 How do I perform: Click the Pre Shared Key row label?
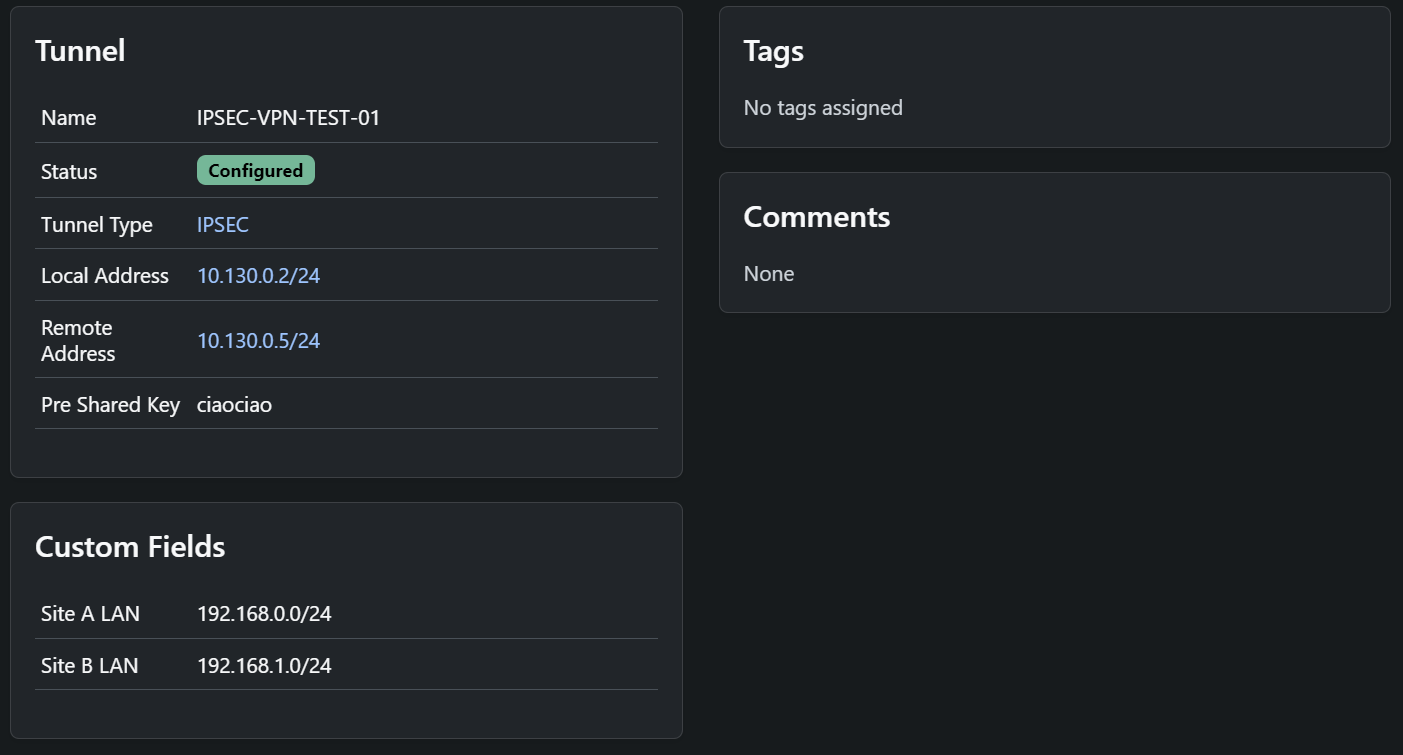[110, 404]
